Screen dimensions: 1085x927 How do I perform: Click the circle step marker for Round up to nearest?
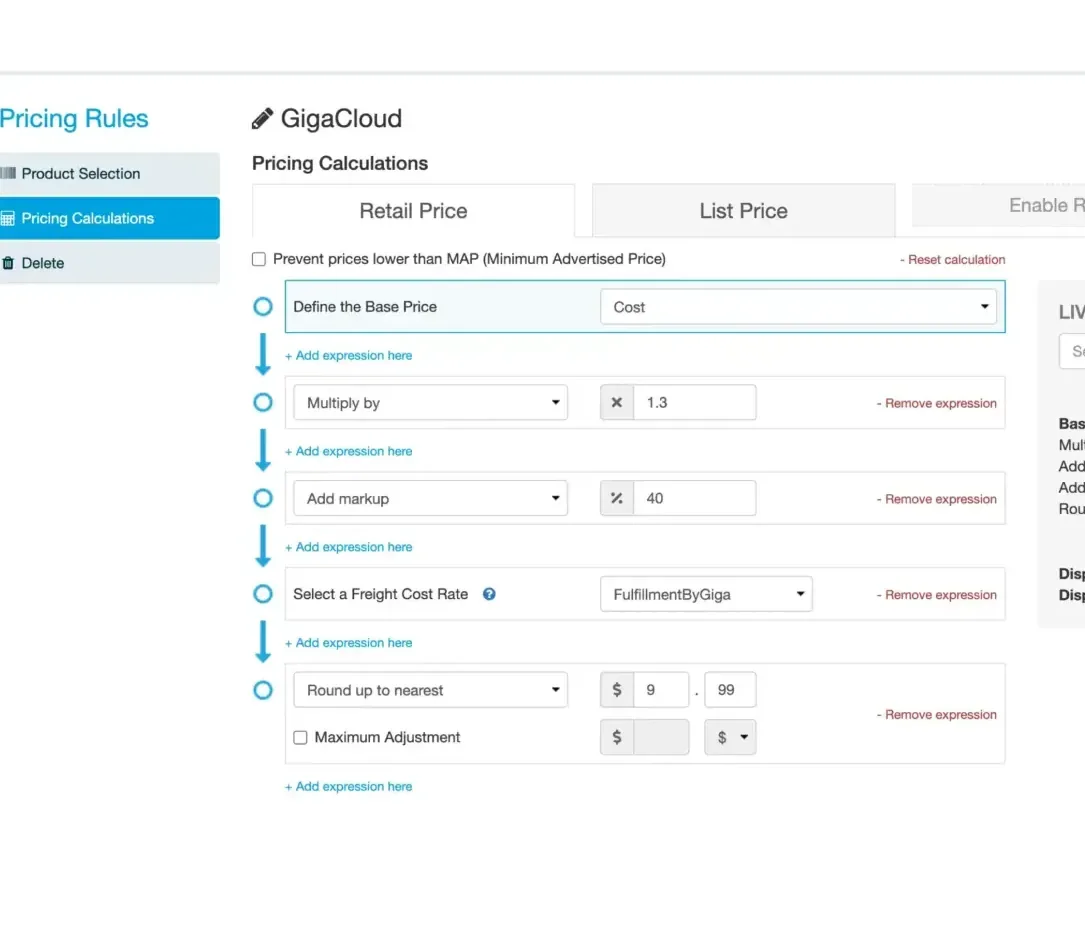tap(263, 690)
